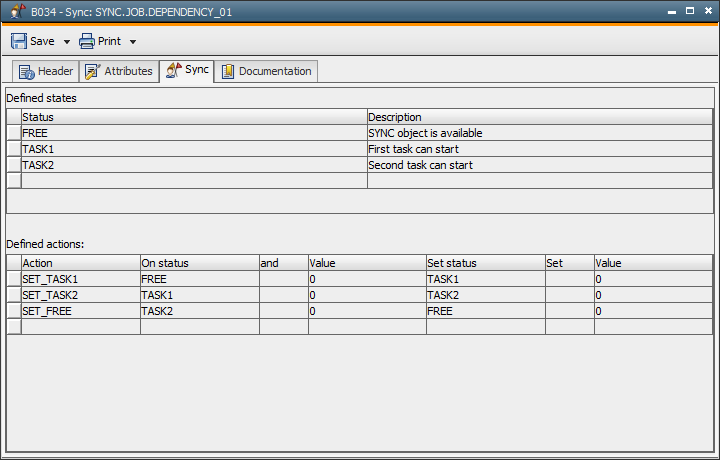
Task: Go to the Documentation tab
Action: [266, 71]
